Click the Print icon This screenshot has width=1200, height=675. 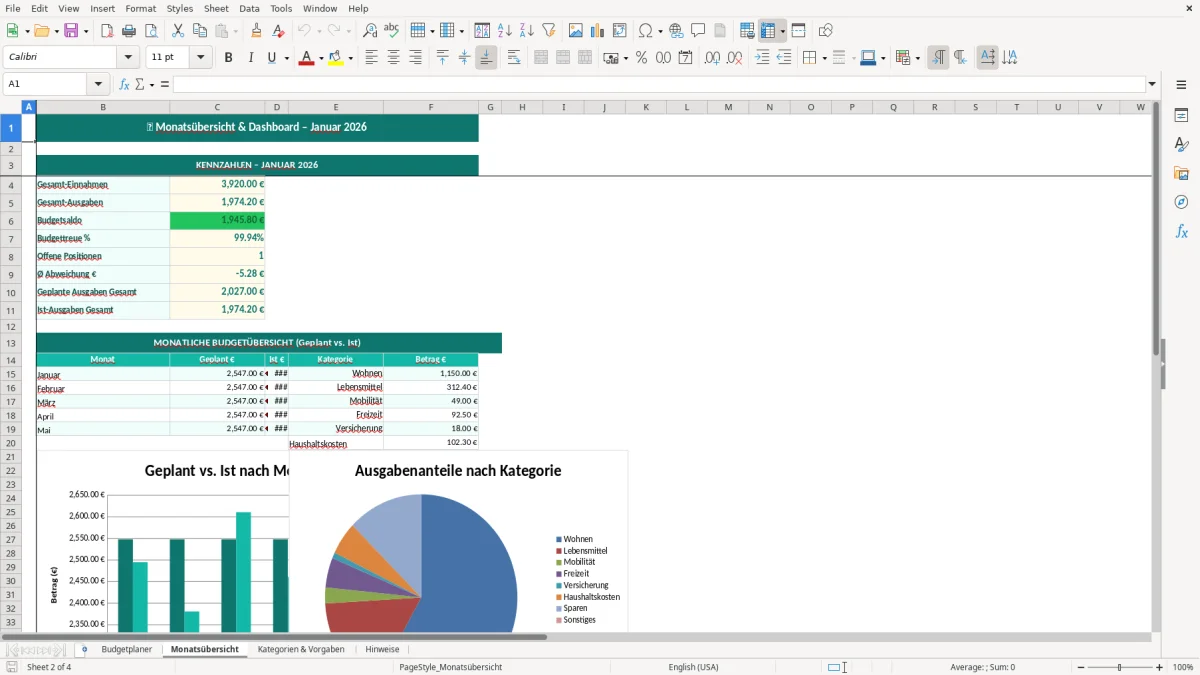pyautogui.click(x=129, y=31)
